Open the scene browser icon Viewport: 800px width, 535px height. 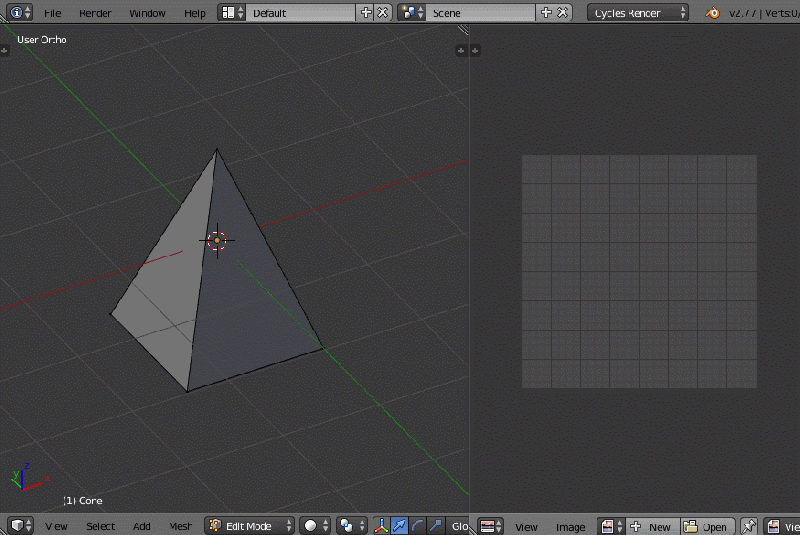(412, 13)
